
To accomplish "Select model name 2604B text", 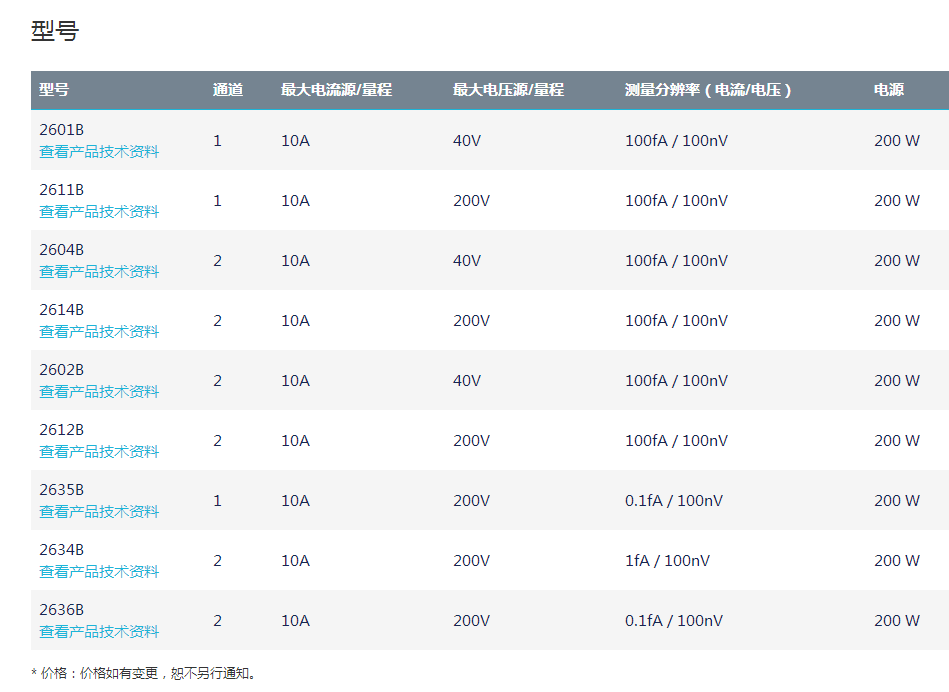I will click(x=62, y=249).
